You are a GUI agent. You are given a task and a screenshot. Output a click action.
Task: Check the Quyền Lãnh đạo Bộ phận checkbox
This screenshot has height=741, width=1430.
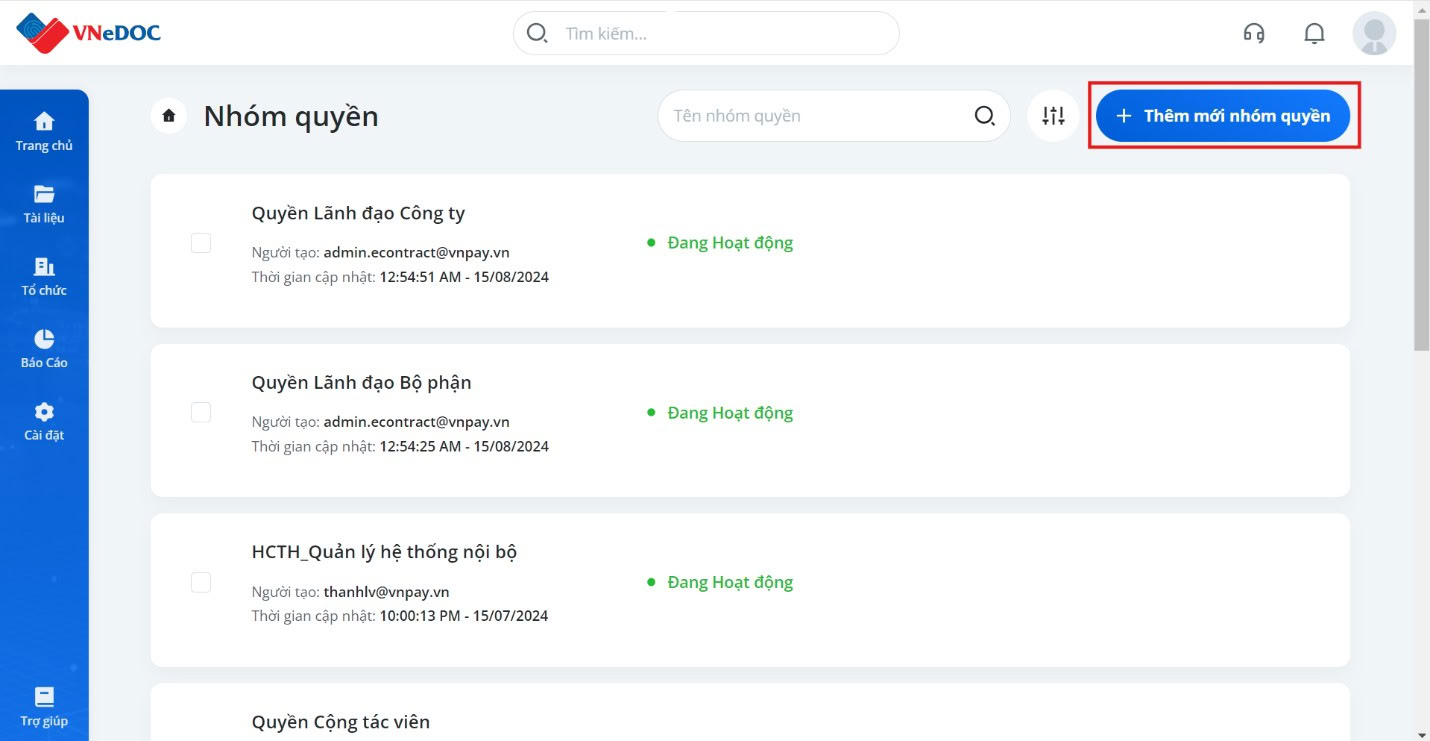[x=201, y=412]
